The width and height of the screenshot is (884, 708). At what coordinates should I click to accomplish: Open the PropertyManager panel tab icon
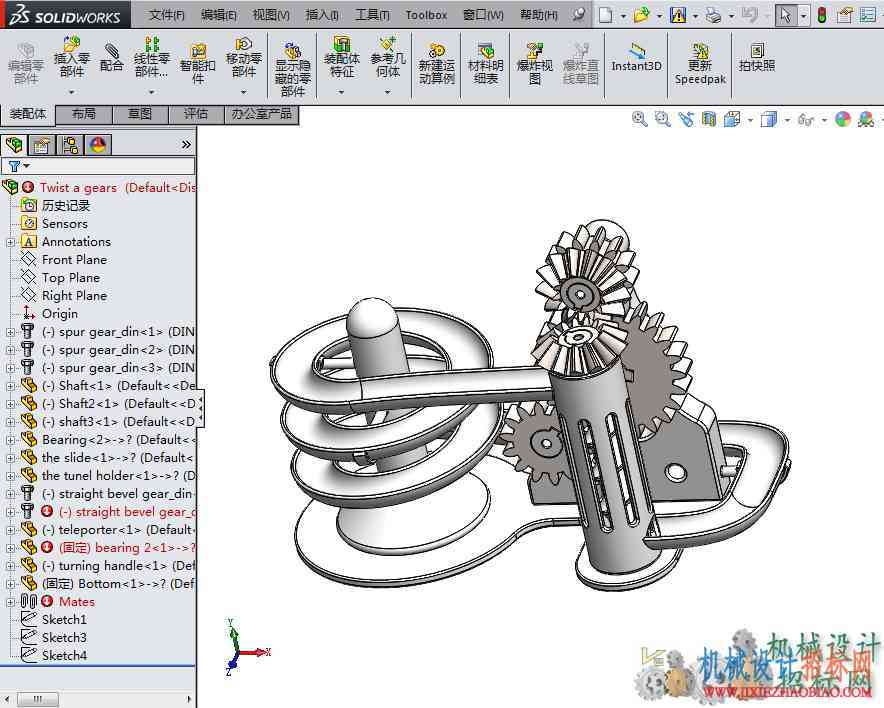pyautogui.click(x=42, y=145)
